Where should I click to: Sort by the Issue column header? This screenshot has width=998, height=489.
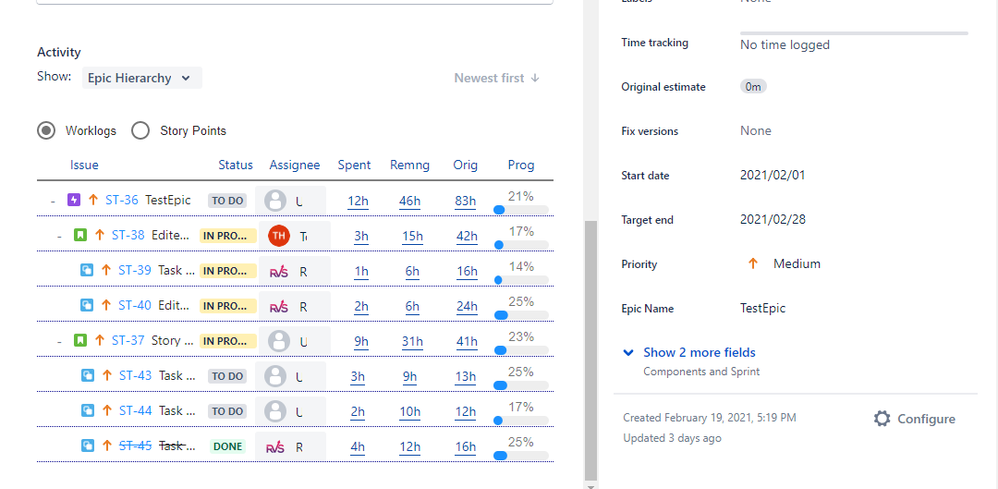coord(84,165)
